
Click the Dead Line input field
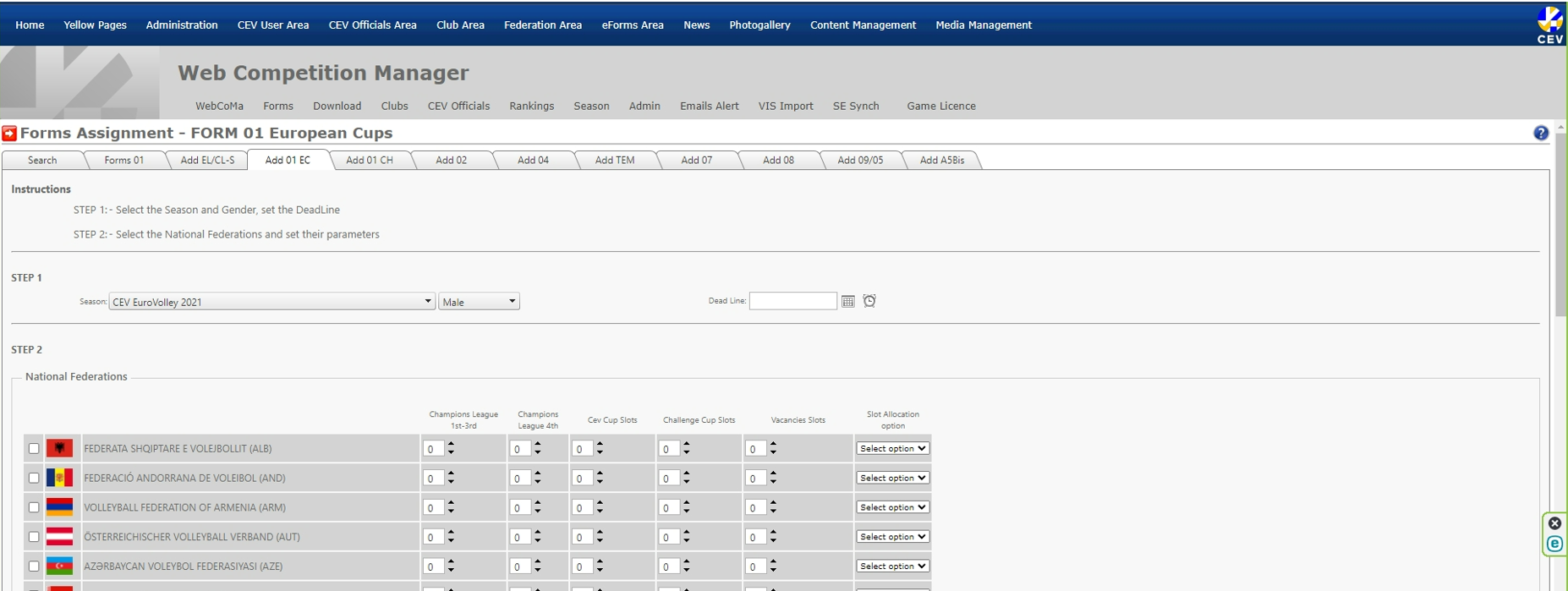[x=793, y=301]
